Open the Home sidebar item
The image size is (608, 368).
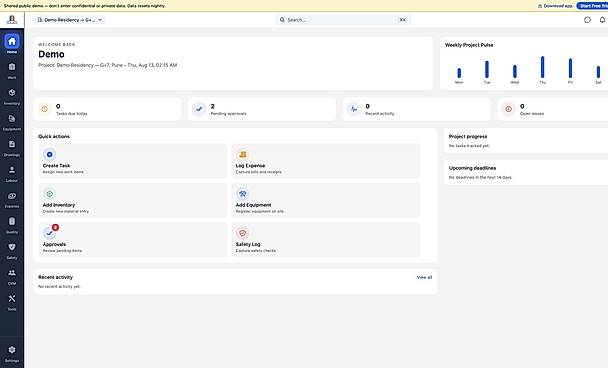12,44
